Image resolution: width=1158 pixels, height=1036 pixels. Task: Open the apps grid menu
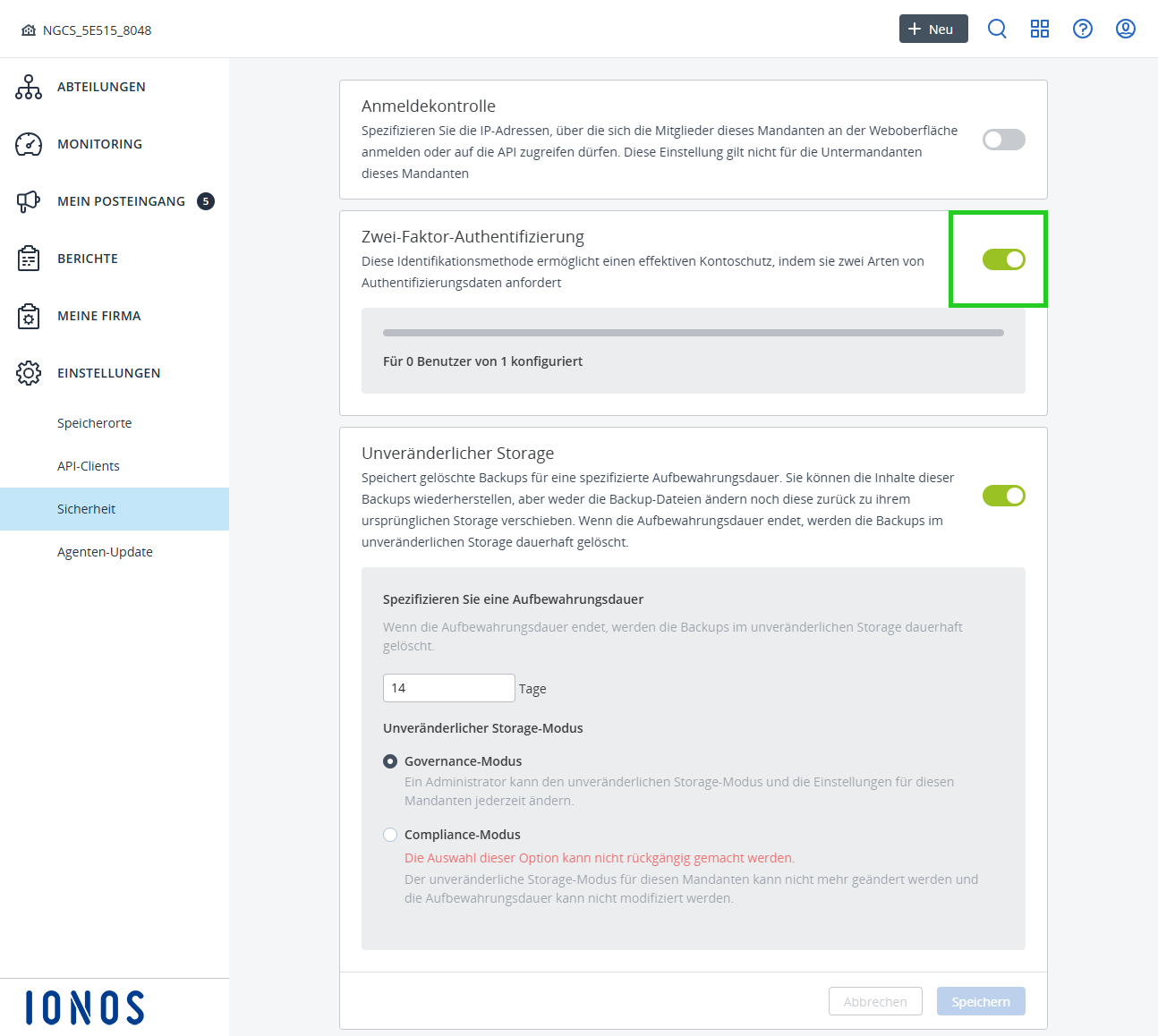click(x=1040, y=29)
